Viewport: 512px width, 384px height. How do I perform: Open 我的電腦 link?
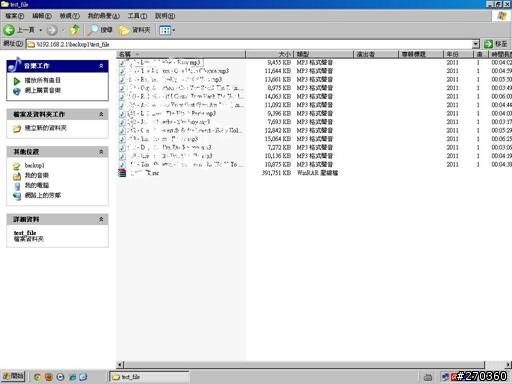click(36, 185)
